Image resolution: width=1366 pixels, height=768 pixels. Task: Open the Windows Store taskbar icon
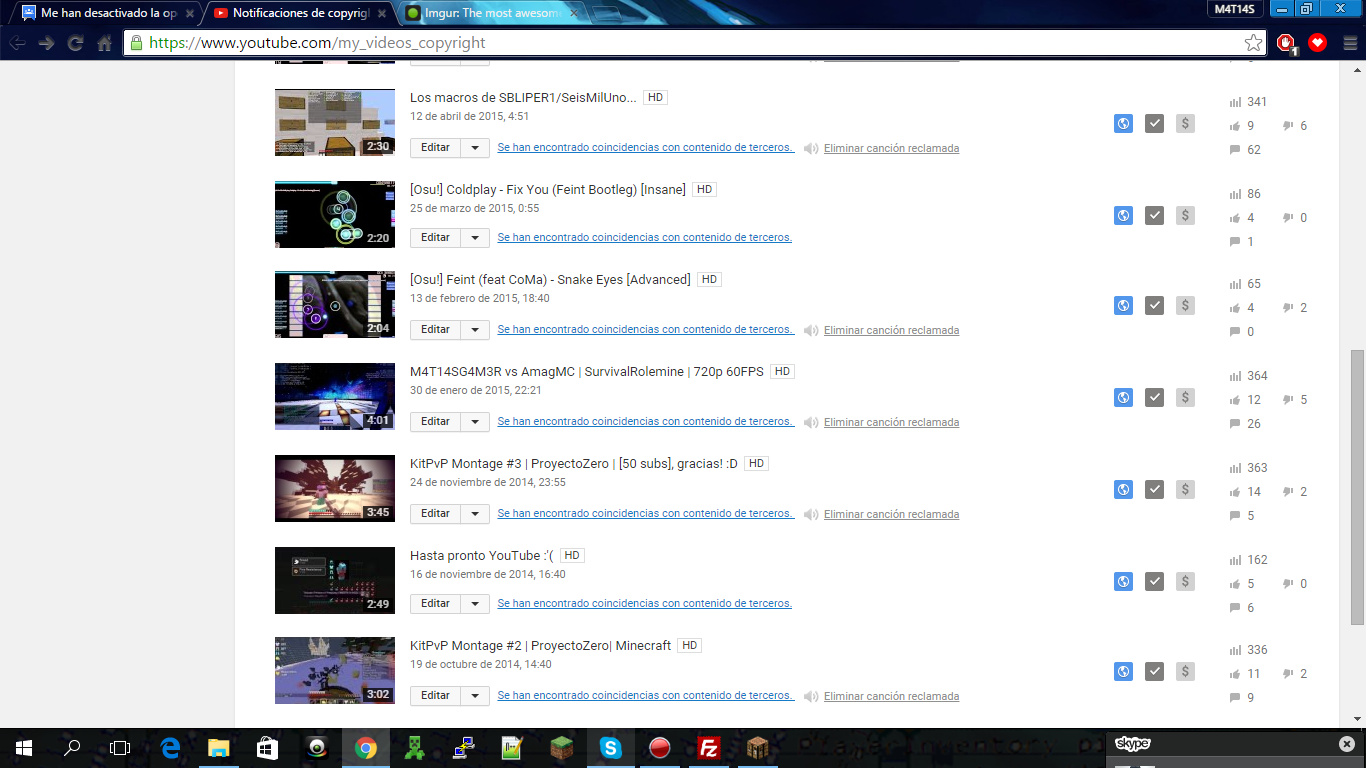coord(267,747)
